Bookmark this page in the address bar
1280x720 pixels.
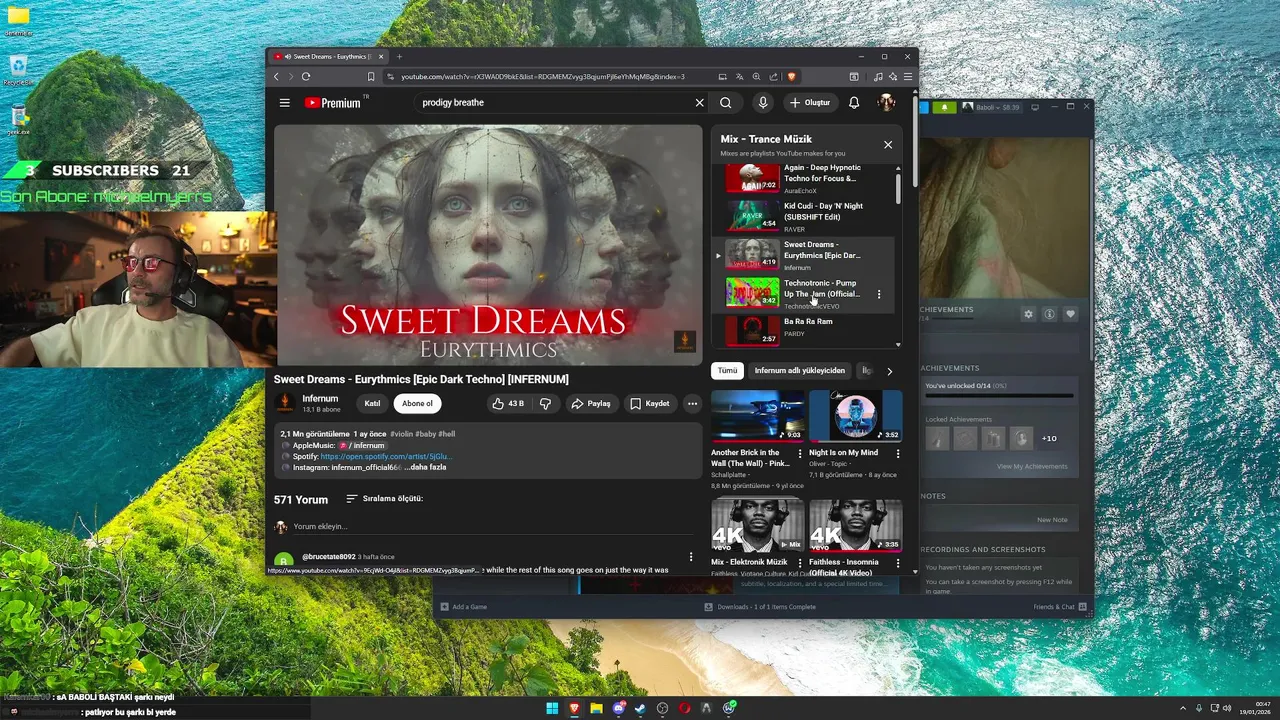click(x=371, y=76)
